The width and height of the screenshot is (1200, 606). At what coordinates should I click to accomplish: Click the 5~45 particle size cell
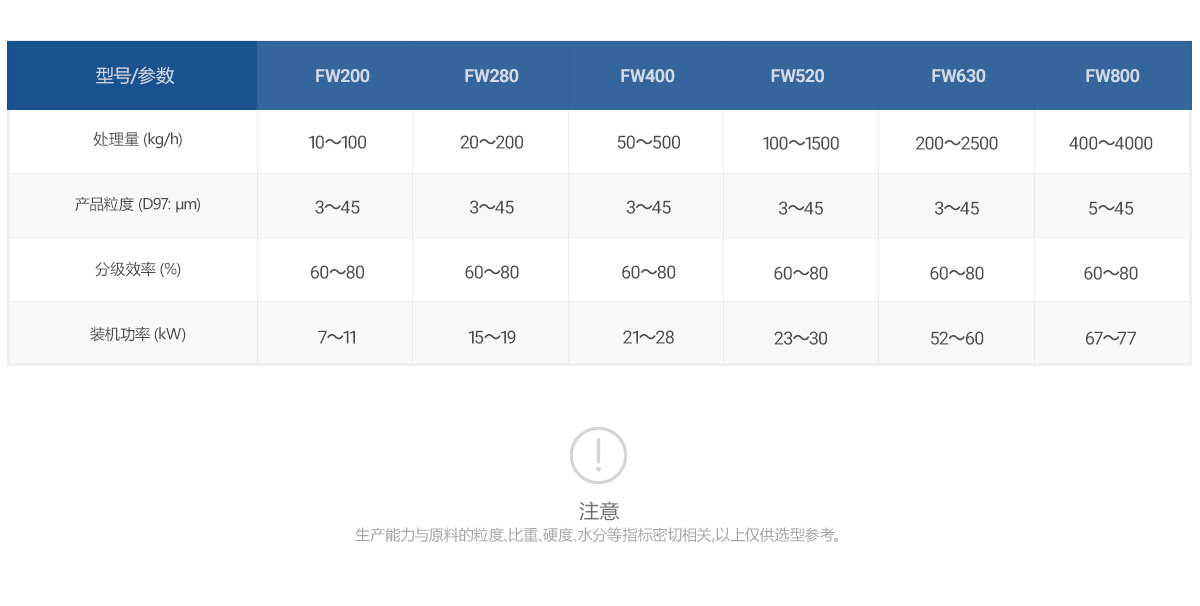1111,208
